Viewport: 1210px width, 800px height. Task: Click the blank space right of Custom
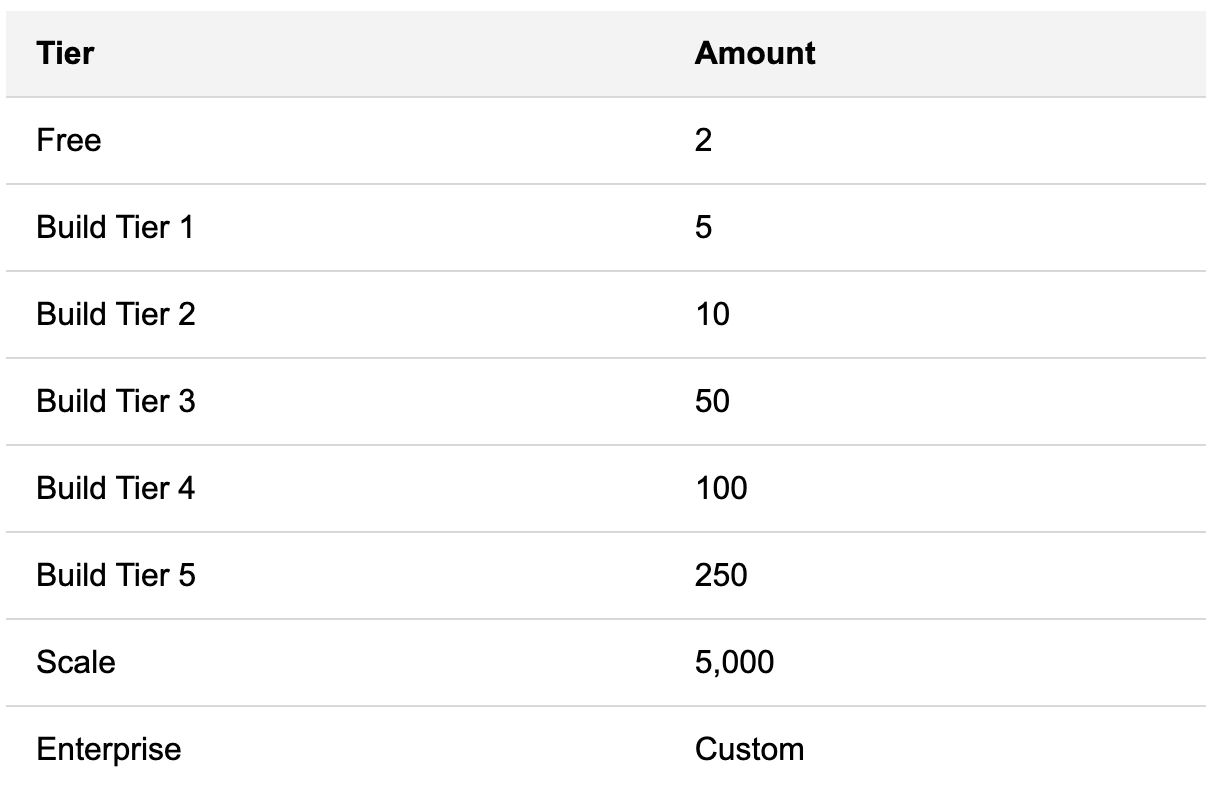(1000, 749)
